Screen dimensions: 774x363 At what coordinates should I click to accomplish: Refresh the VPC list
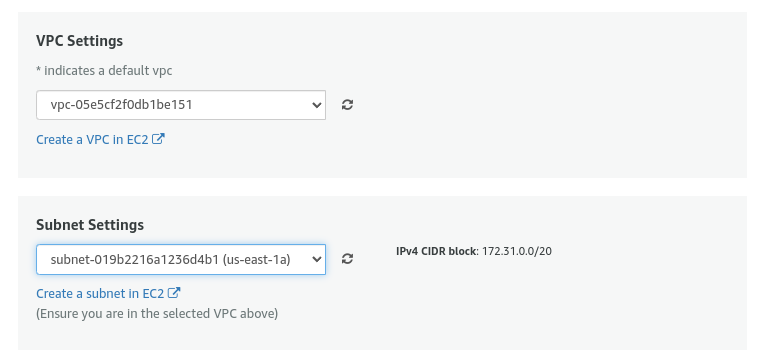pos(347,105)
